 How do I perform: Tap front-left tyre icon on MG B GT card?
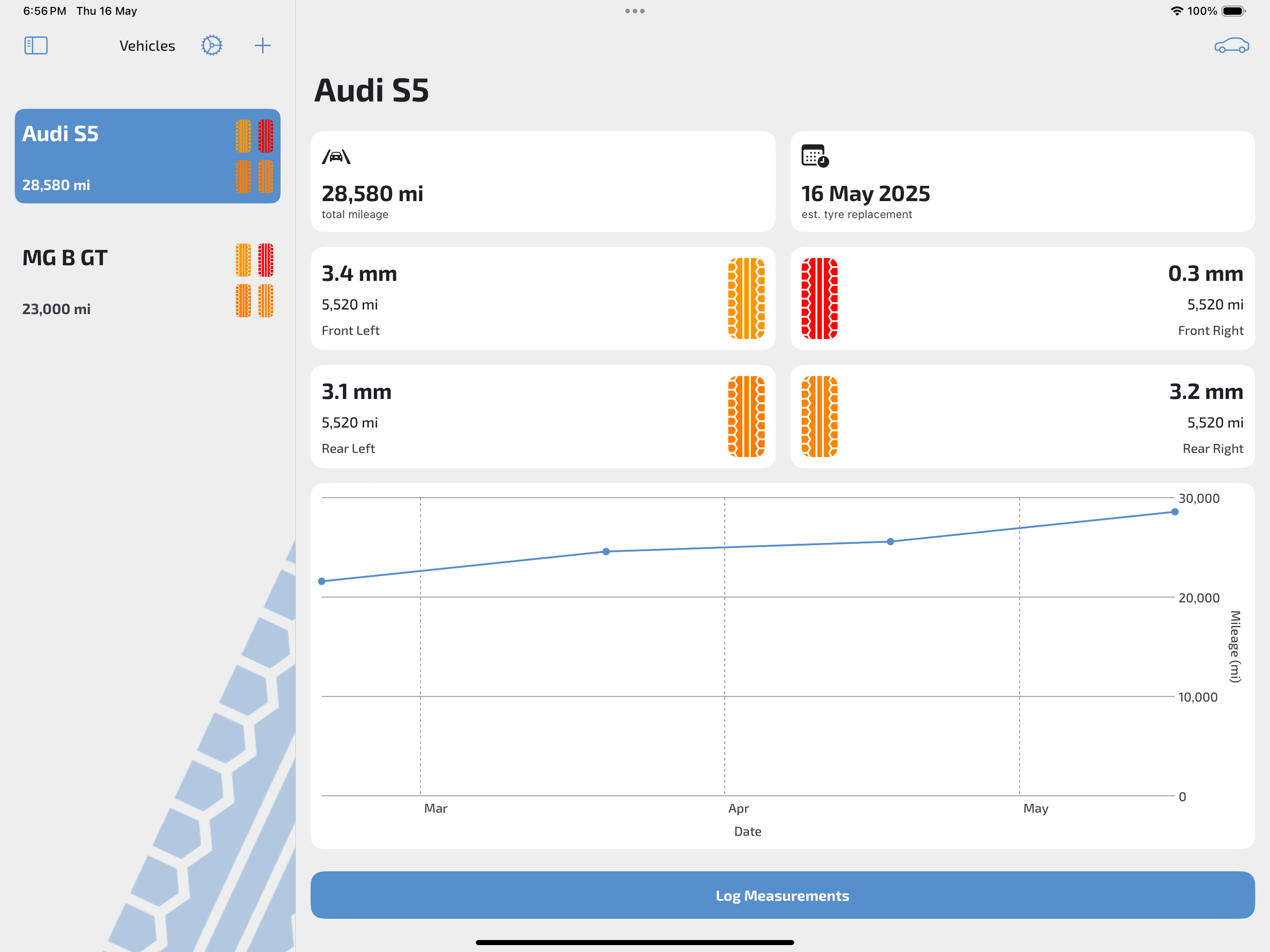[x=244, y=260]
